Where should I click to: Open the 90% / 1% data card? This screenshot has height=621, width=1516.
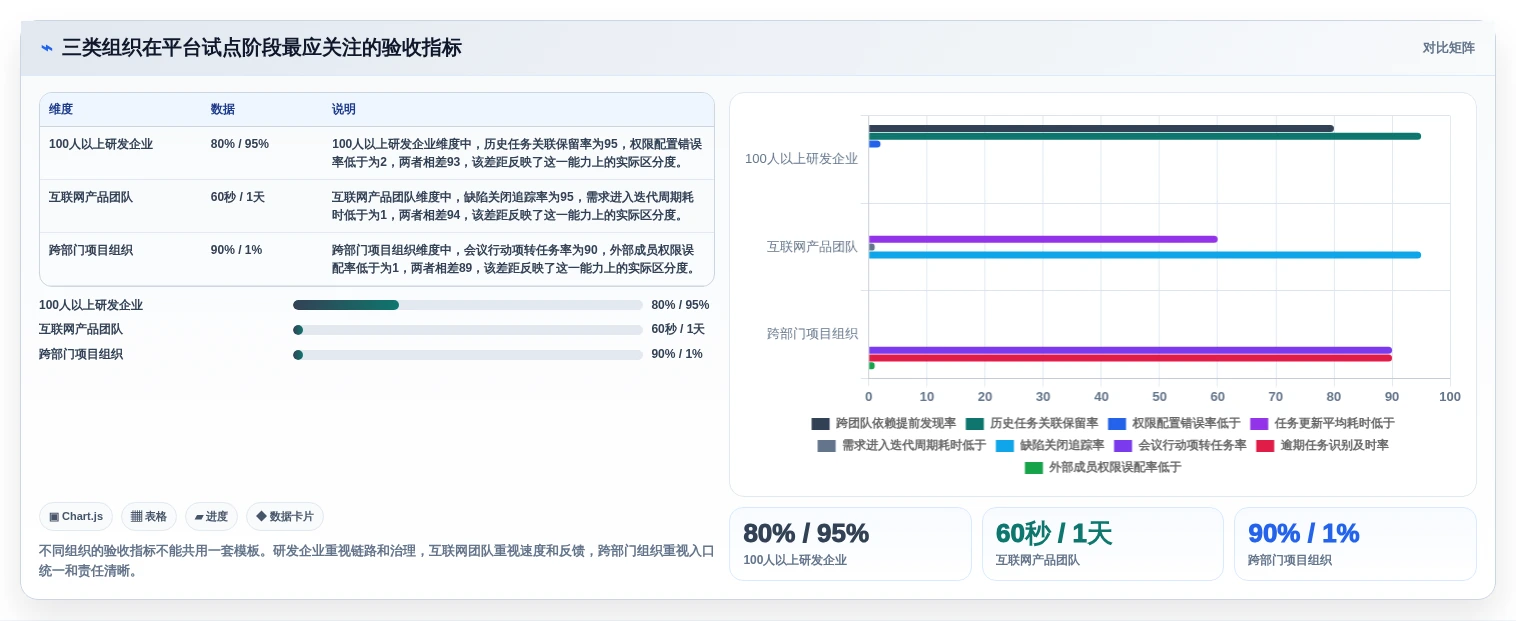pyautogui.click(x=1355, y=544)
